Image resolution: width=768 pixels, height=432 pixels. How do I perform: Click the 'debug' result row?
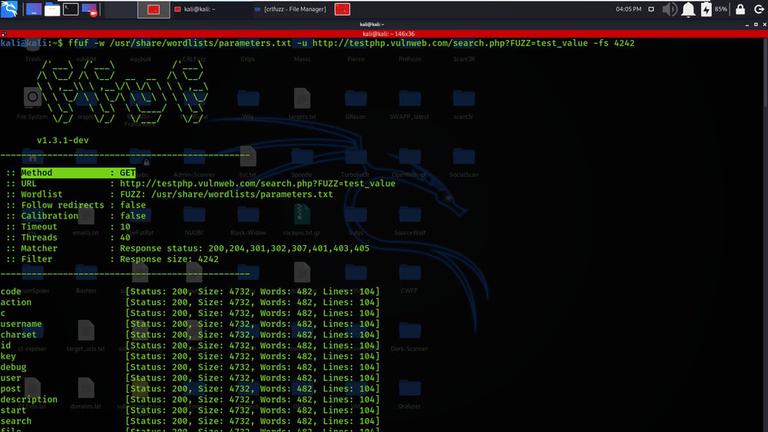190,367
